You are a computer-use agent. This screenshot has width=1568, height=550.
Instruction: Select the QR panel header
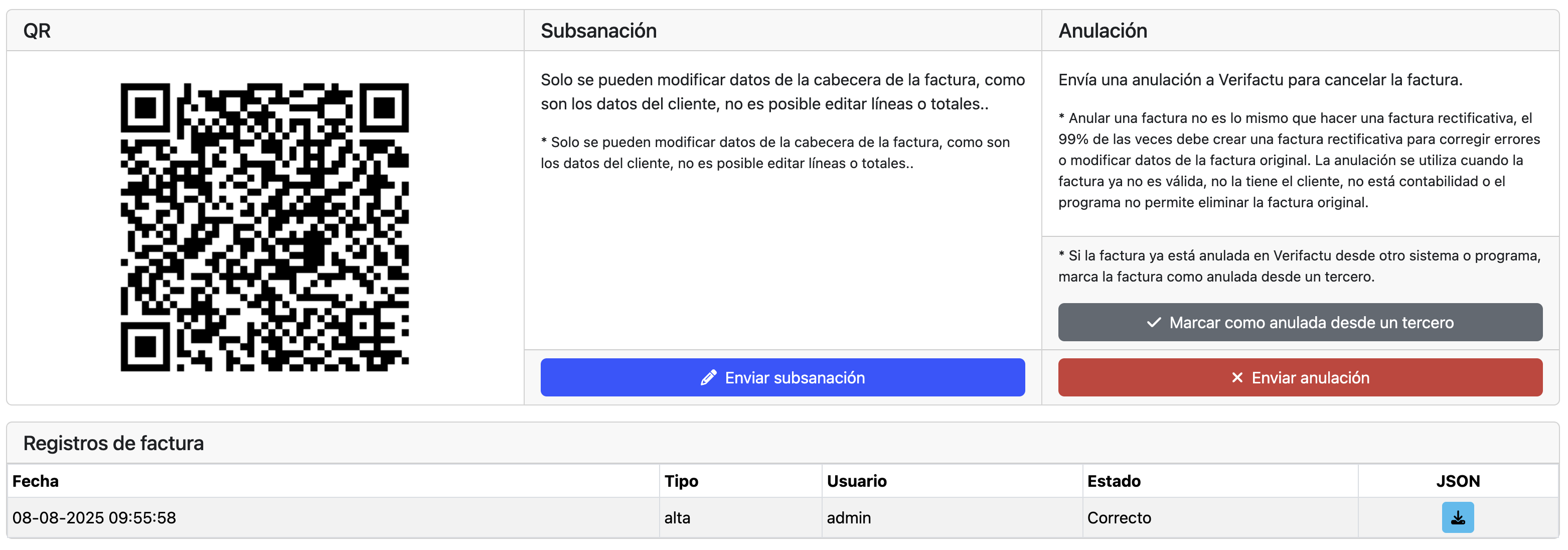click(x=38, y=30)
